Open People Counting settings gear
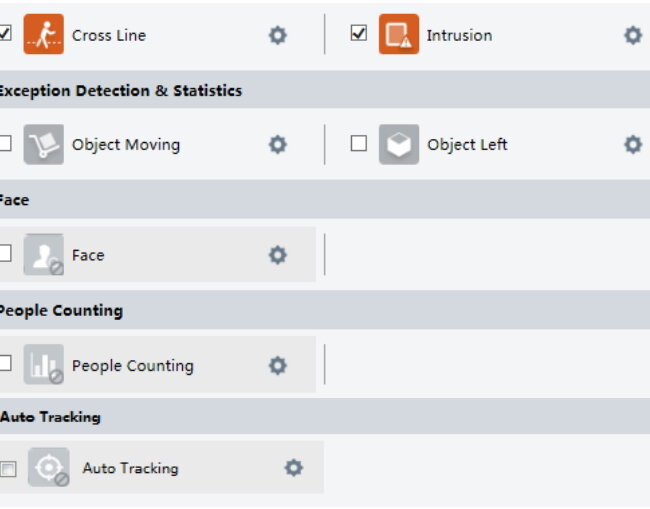The image size is (650, 509). tap(278, 366)
